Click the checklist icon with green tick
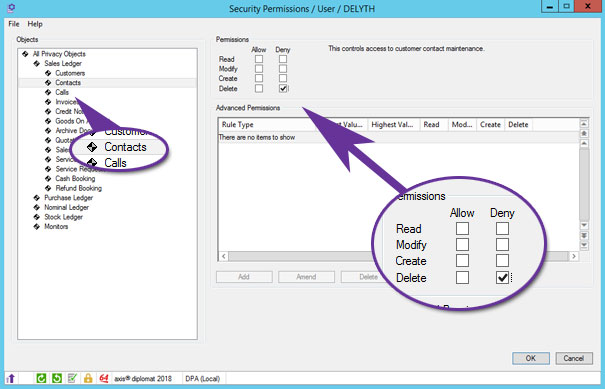This screenshot has height=389, width=605. coord(72,378)
